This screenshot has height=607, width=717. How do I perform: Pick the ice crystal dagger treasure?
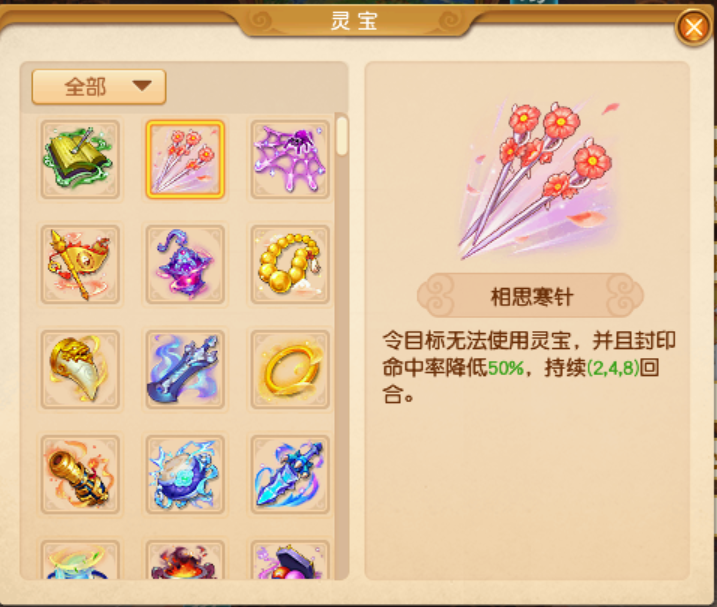290,474
